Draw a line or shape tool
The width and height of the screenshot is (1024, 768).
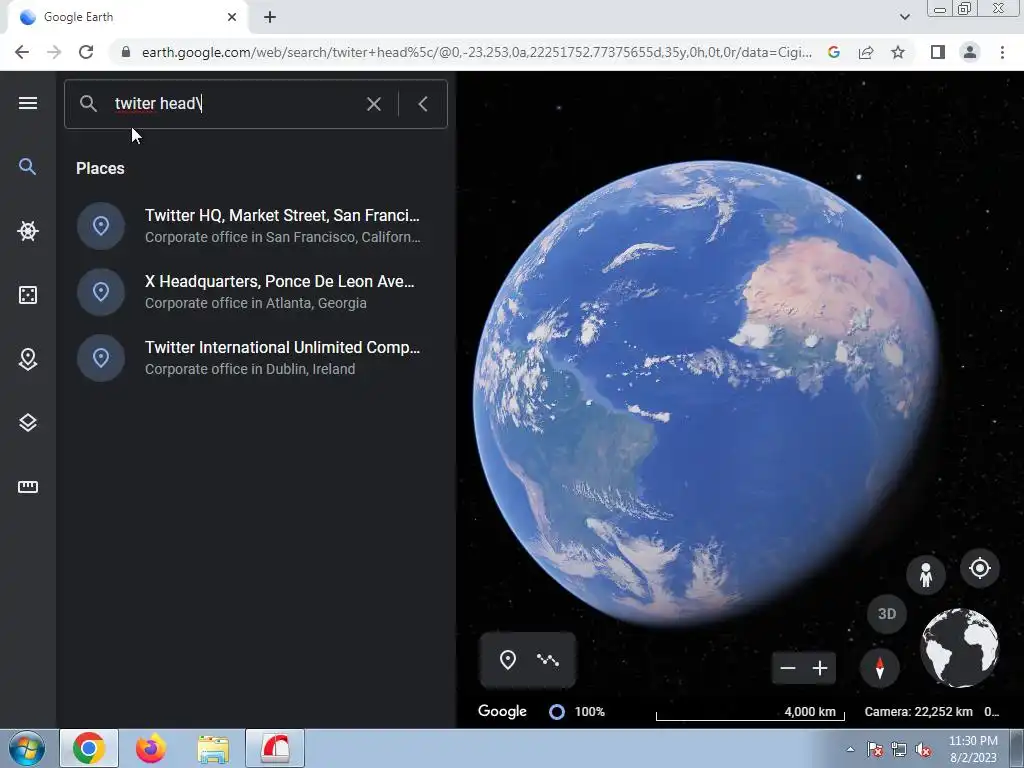click(548, 660)
